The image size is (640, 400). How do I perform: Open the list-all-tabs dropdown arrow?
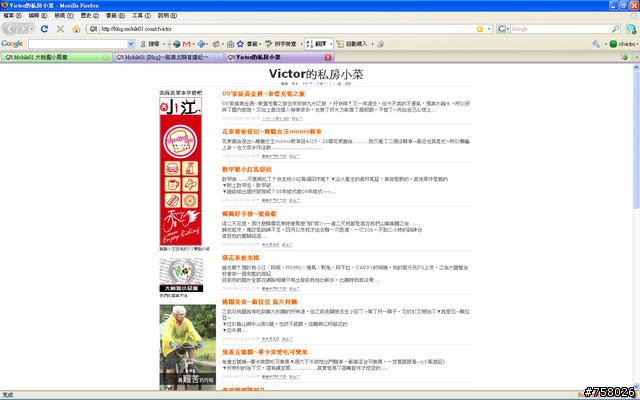click(x=636, y=57)
